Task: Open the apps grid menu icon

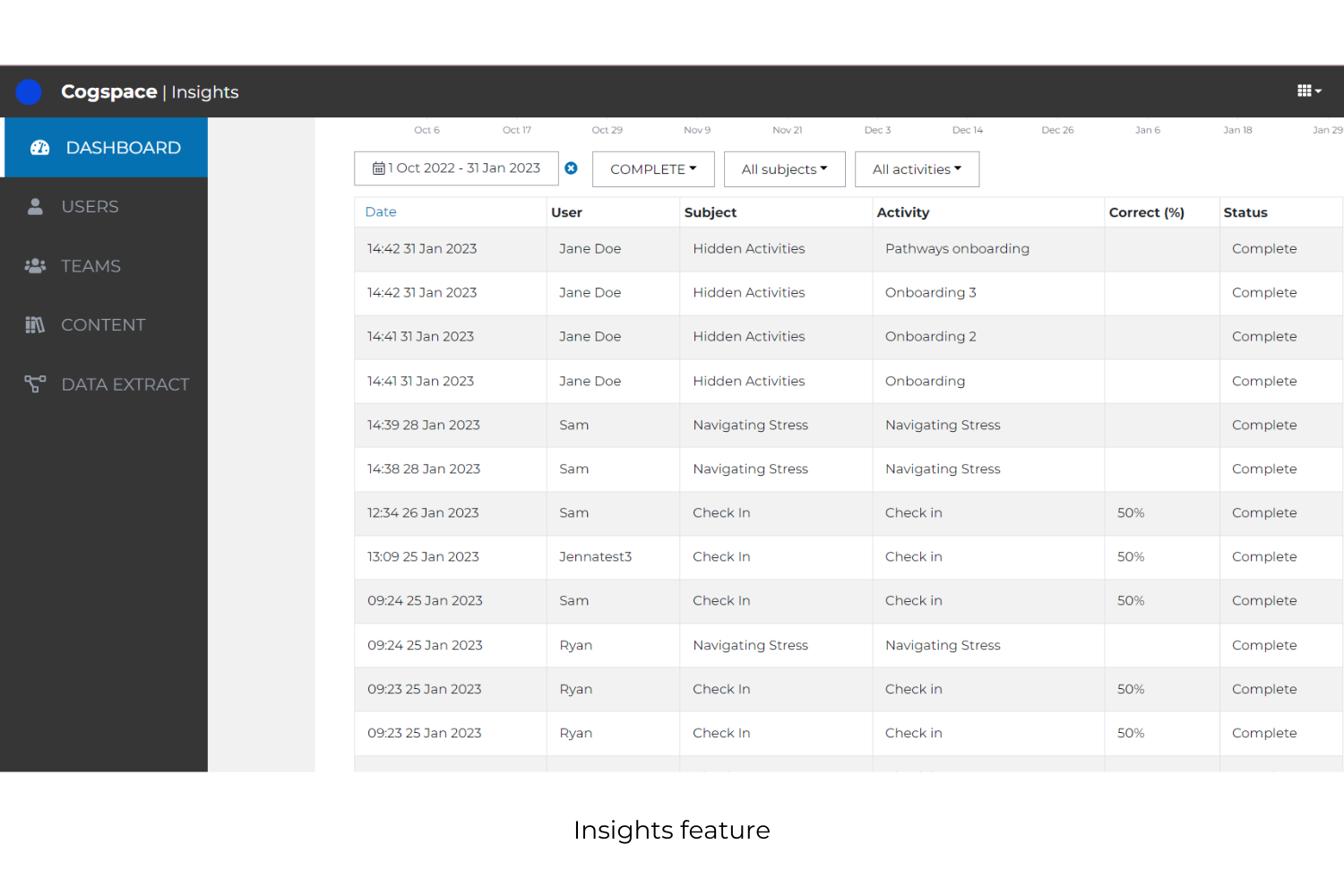Action: pos(1309,90)
